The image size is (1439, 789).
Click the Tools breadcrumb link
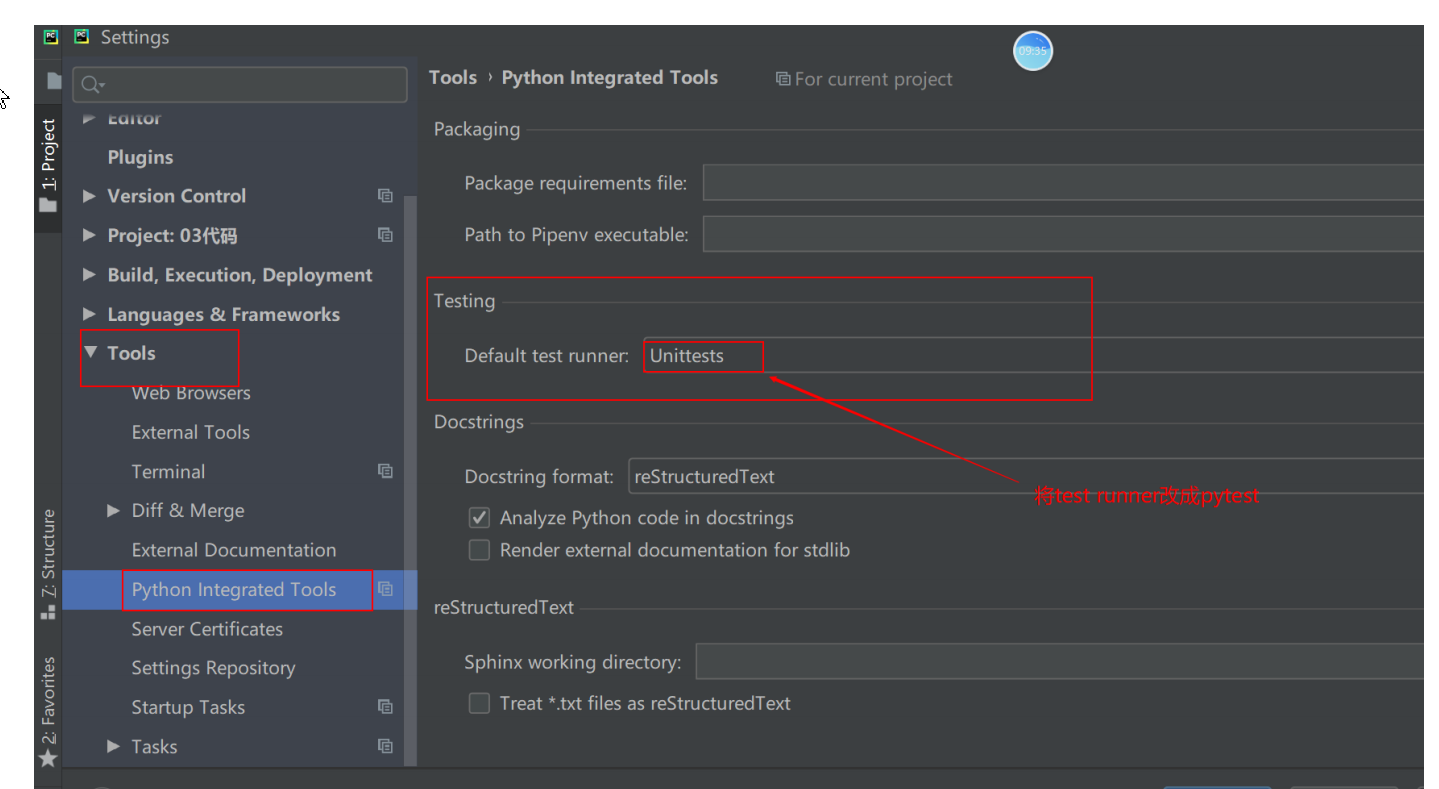pos(453,78)
